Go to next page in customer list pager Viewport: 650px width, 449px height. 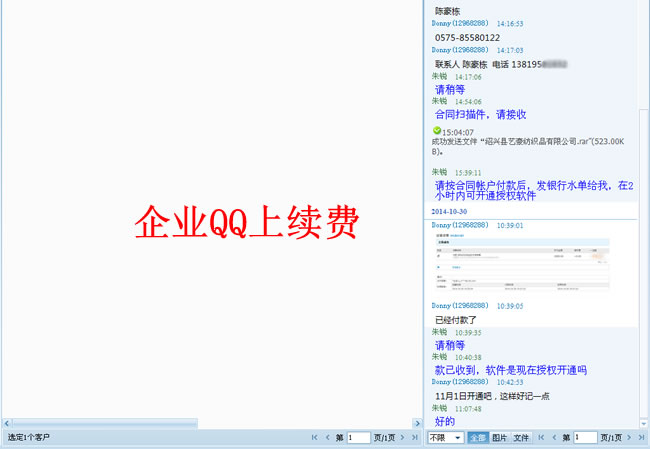(x=402, y=437)
